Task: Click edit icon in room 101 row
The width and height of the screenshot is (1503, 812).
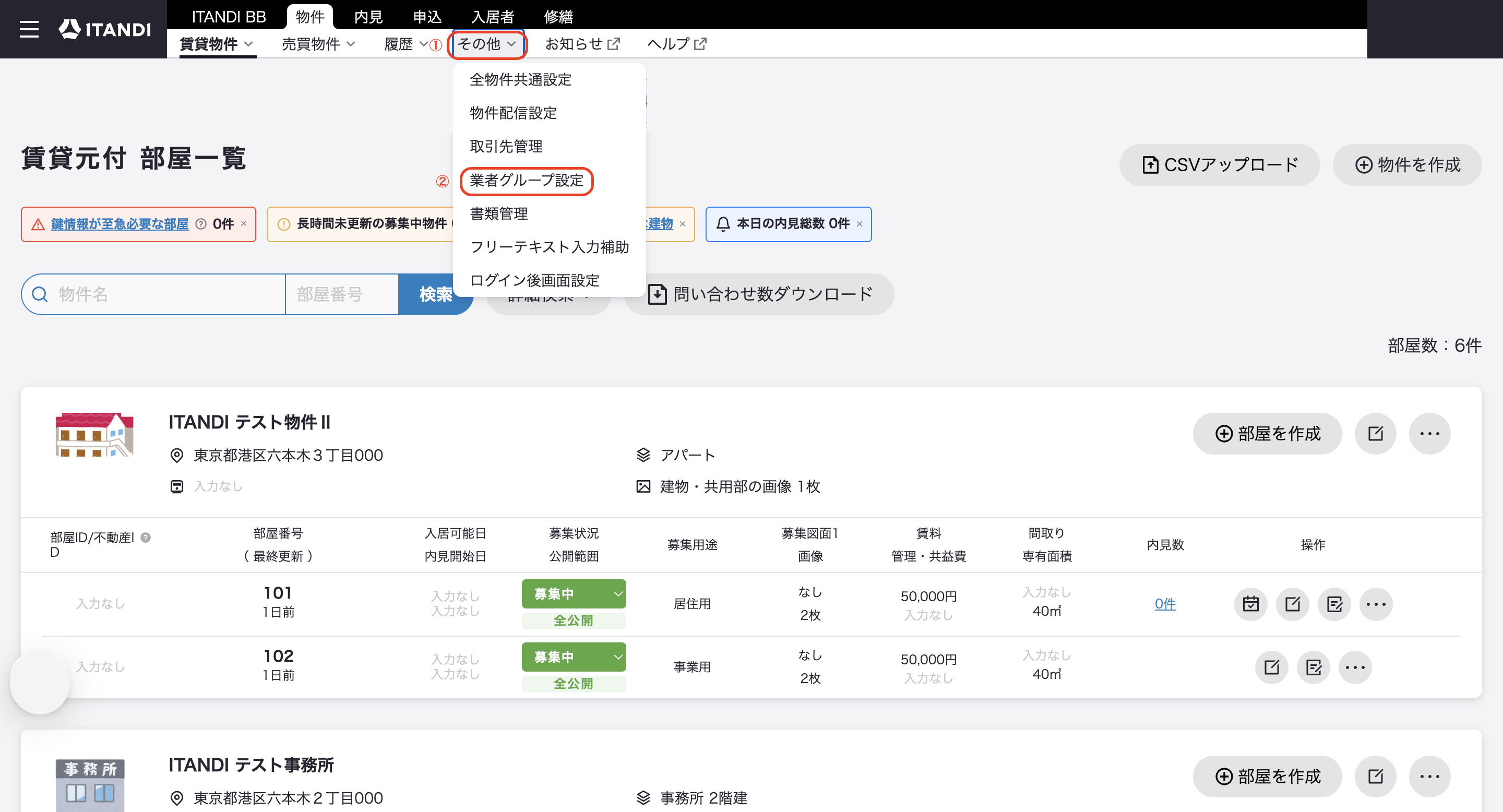Action: coord(1292,604)
